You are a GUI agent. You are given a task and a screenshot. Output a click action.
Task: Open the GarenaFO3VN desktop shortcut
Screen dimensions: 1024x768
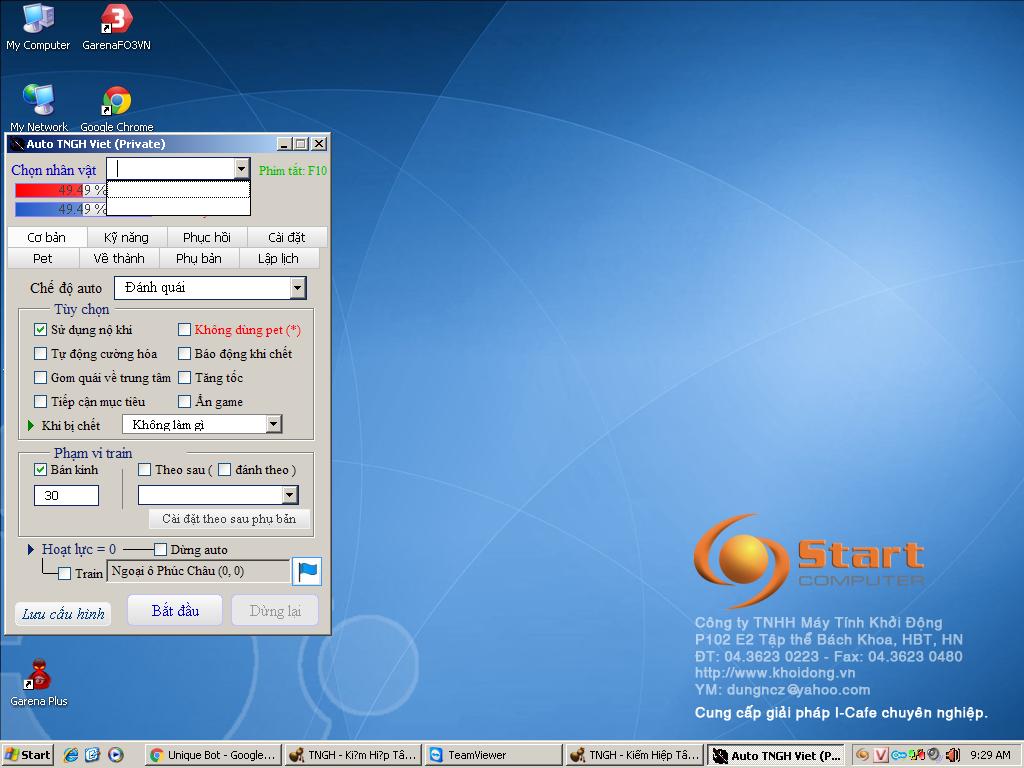pos(117,20)
